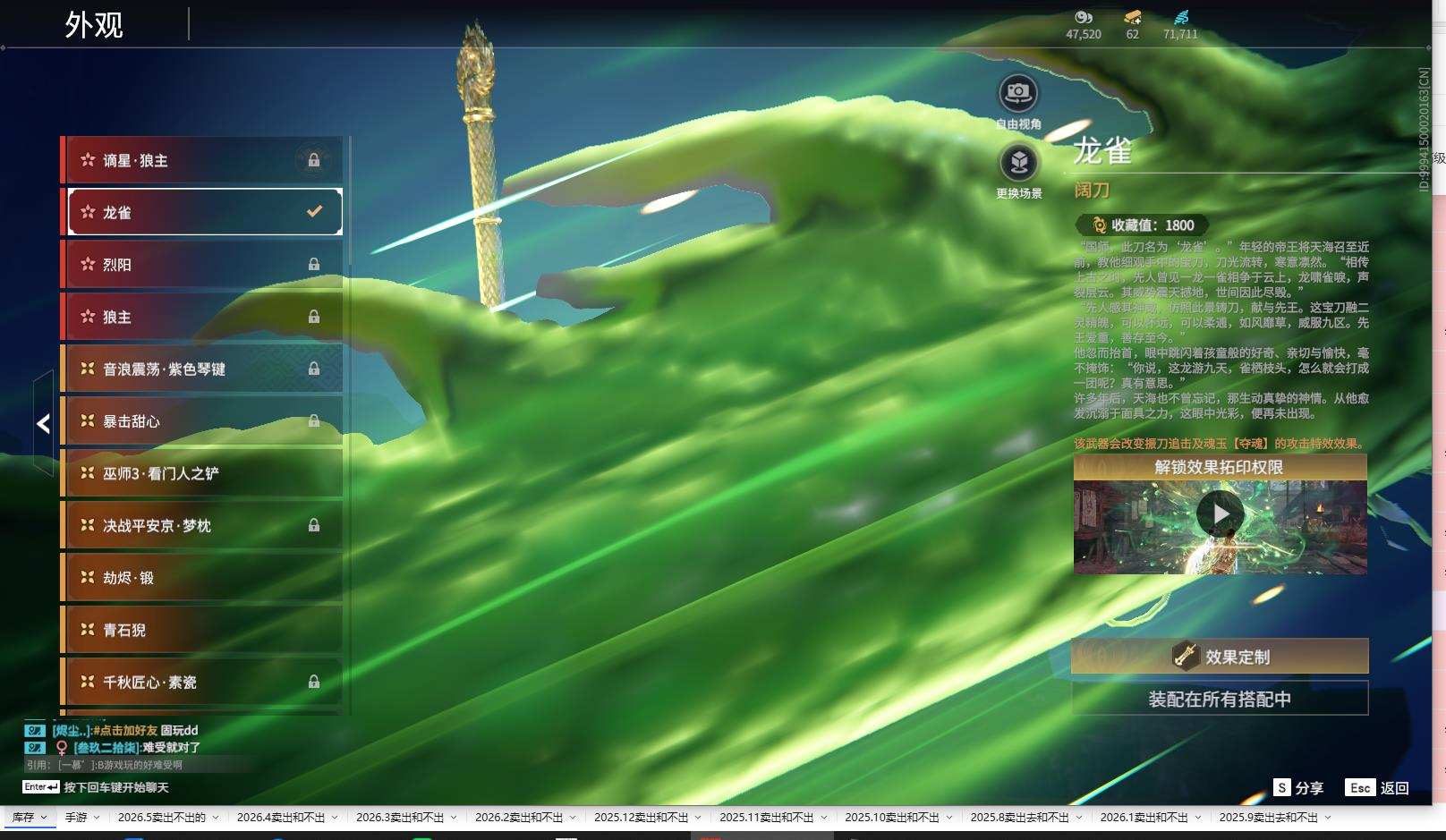Click the lock icon on 音浪震荡·紫色琴键
The image size is (1446, 840).
coord(314,369)
